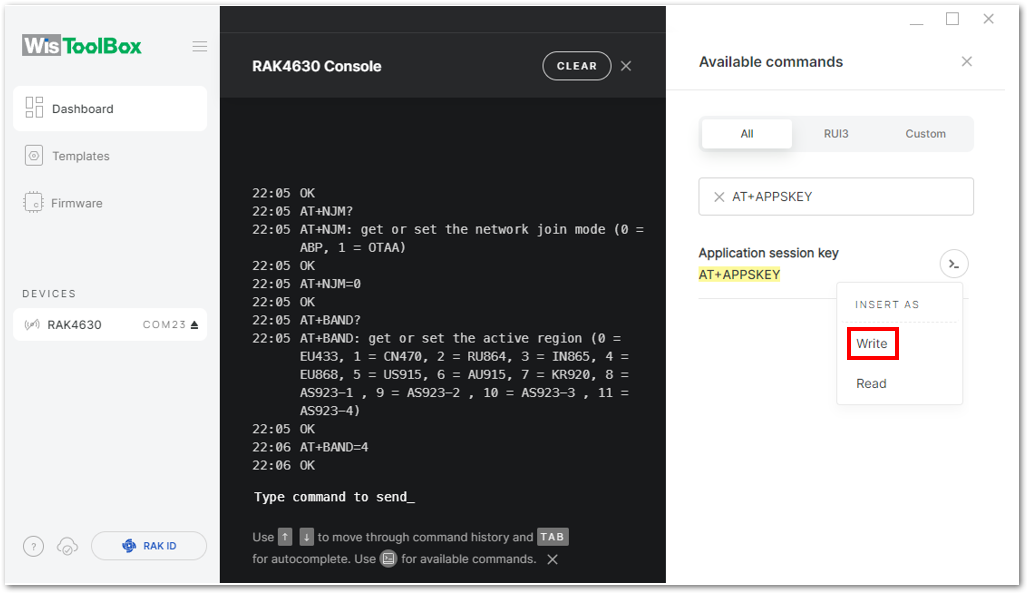Click the Application session key label
This screenshot has width=1028, height=594.
point(768,253)
